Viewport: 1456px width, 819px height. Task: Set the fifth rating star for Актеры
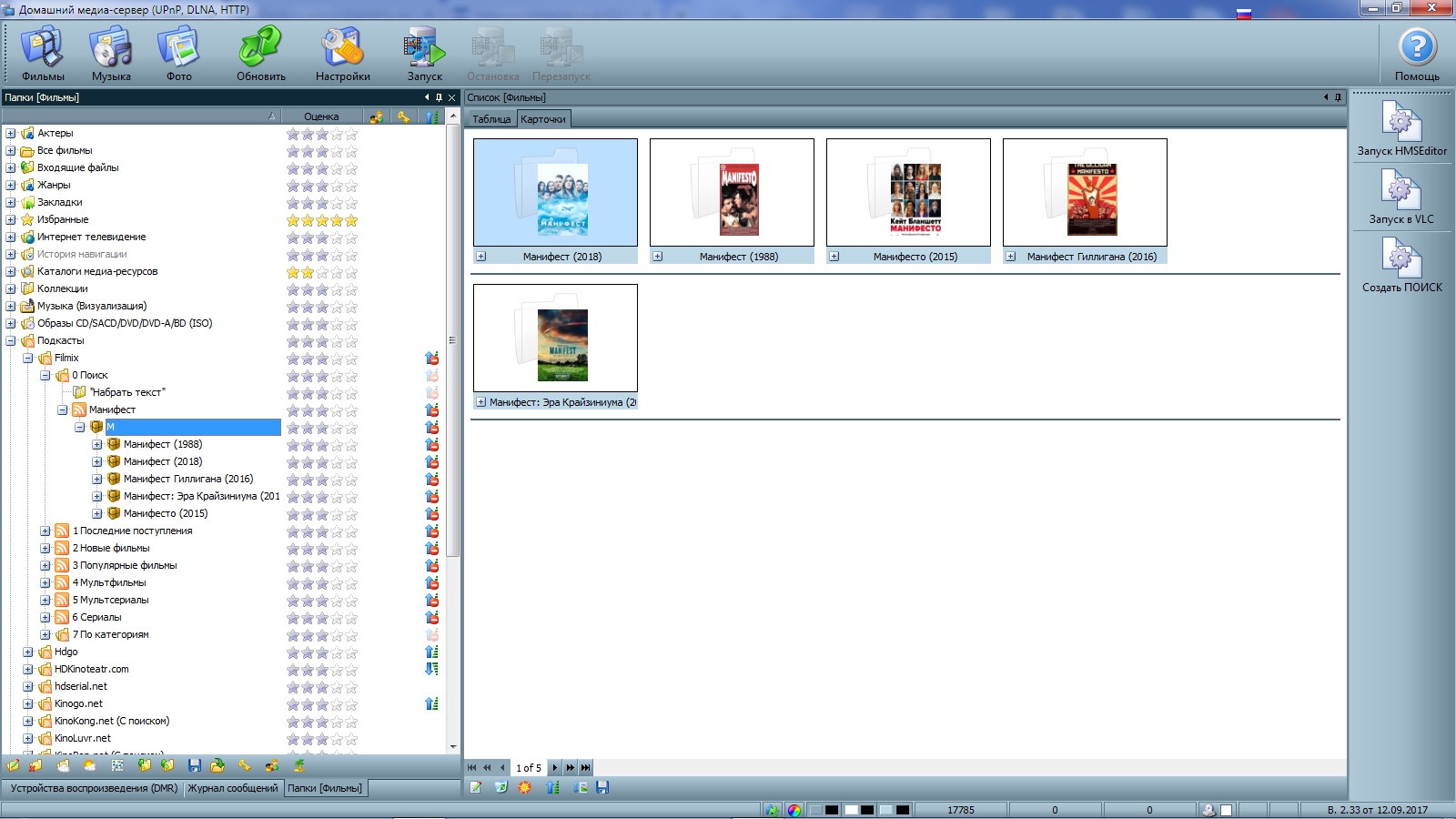coord(351,134)
